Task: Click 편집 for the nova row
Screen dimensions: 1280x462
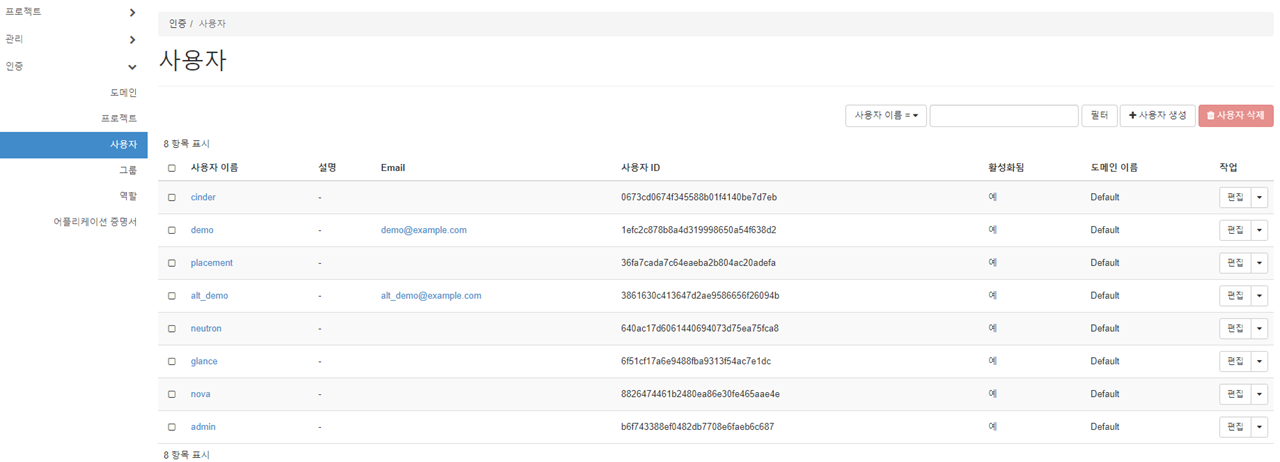Action: click(1234, 394)
